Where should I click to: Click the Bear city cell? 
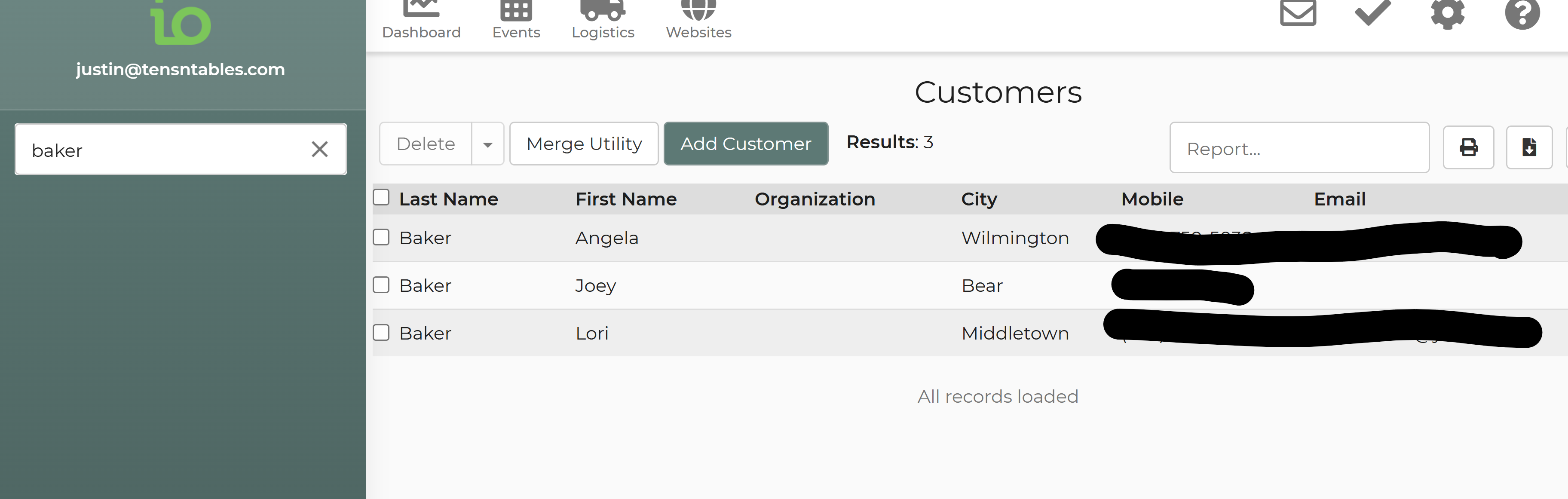tap(982, 286)
